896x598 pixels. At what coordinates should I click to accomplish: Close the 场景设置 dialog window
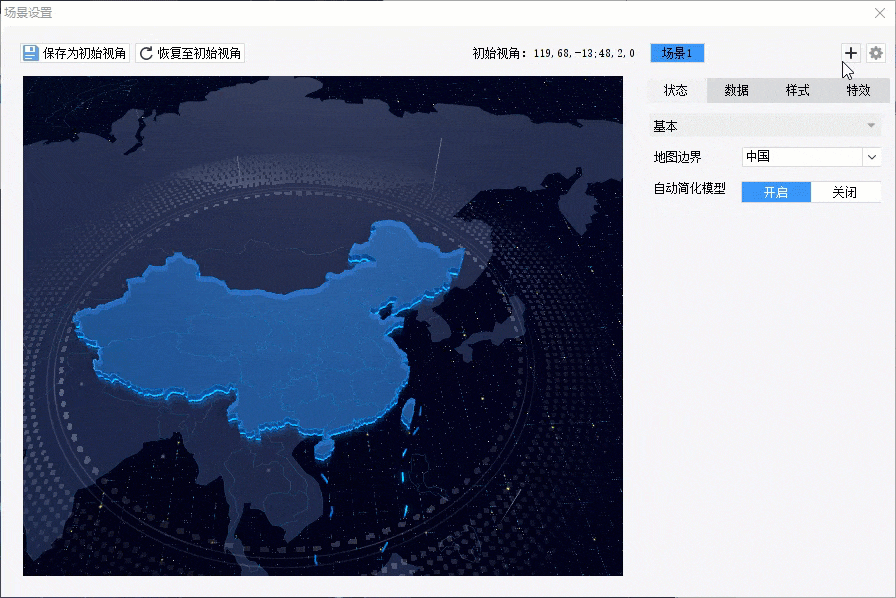pos(880,13)
